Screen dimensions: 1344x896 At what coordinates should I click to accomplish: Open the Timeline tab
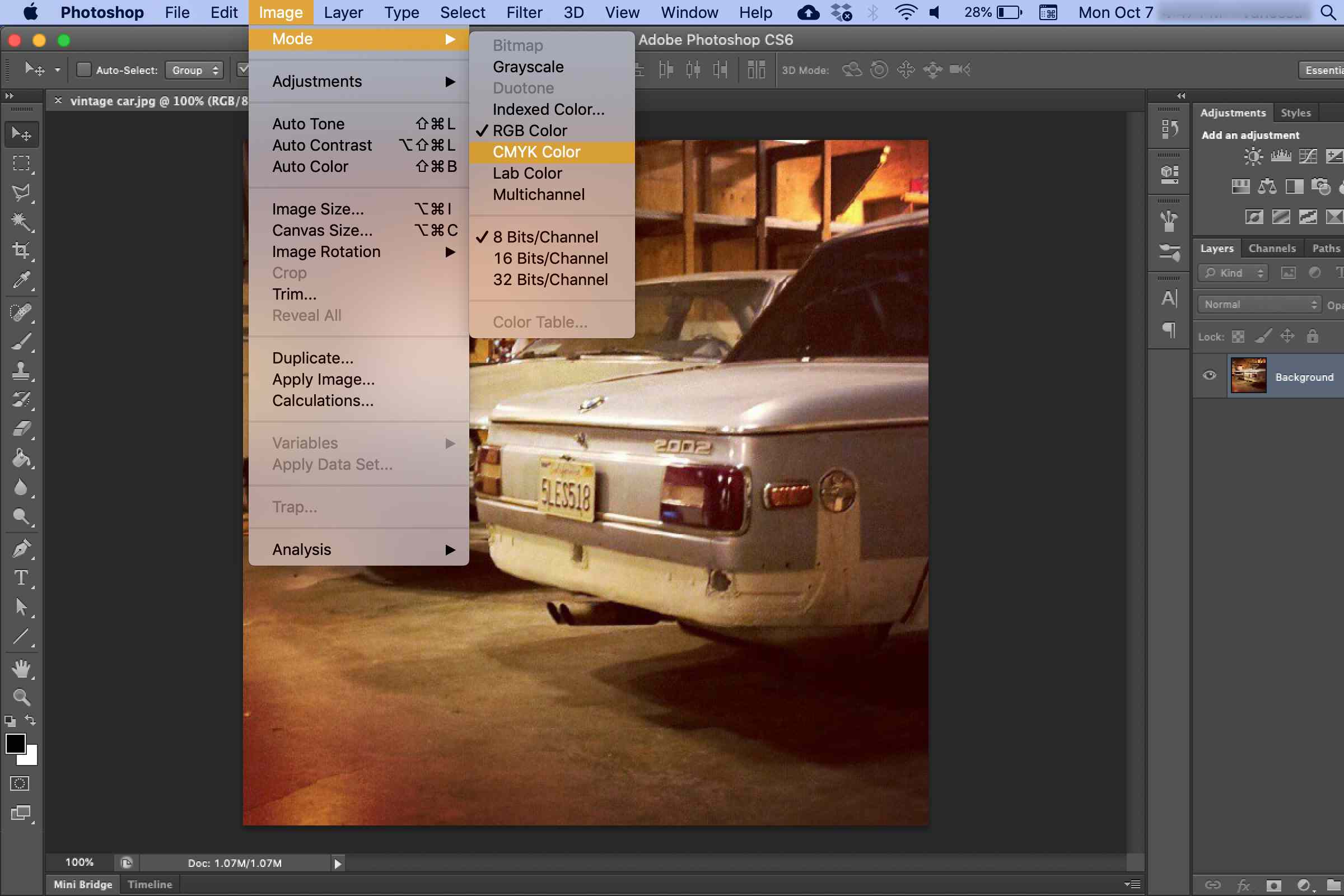click(150, 885)
